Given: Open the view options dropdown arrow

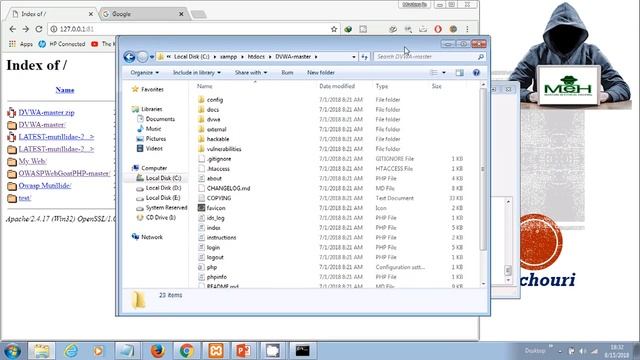Looking at the screenshot, I should (444, 73).
